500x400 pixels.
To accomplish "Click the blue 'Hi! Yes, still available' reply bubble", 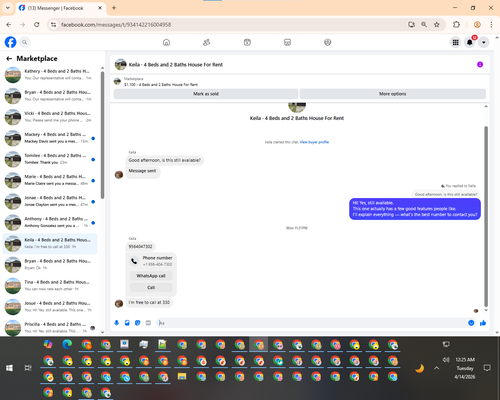I will pyautogui.click(x=415, y=209).
